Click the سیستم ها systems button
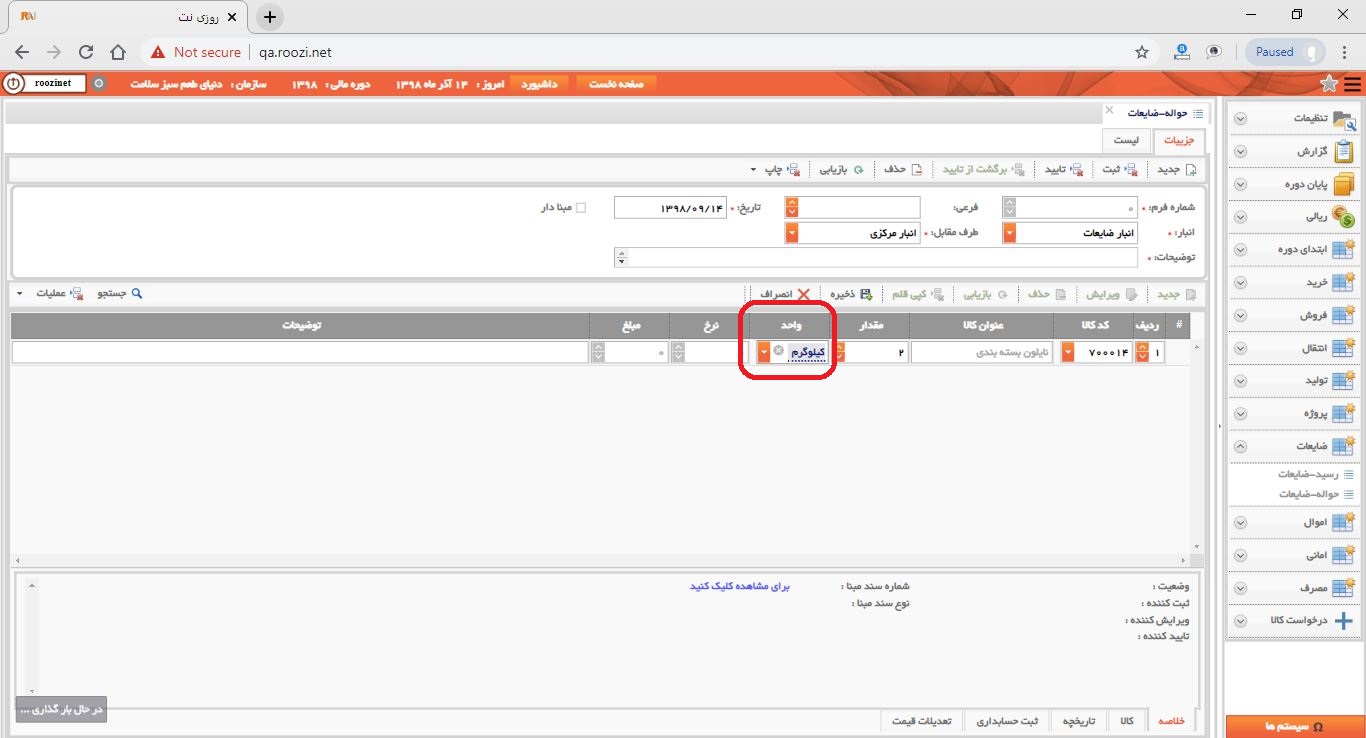The width and height of the screenshot is (1366, 738). click(1294, 726)
